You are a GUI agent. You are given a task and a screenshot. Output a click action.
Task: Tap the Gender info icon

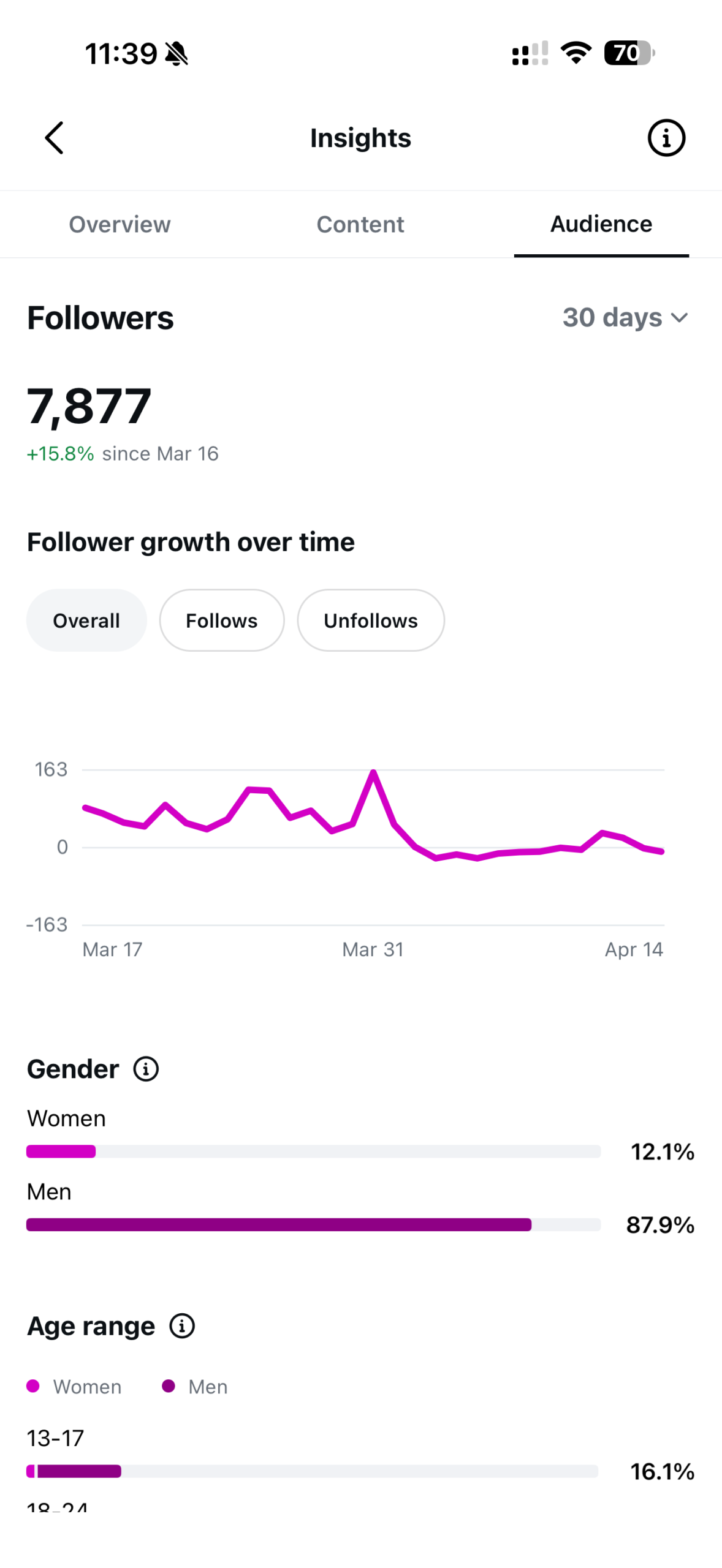point(146,1069)
